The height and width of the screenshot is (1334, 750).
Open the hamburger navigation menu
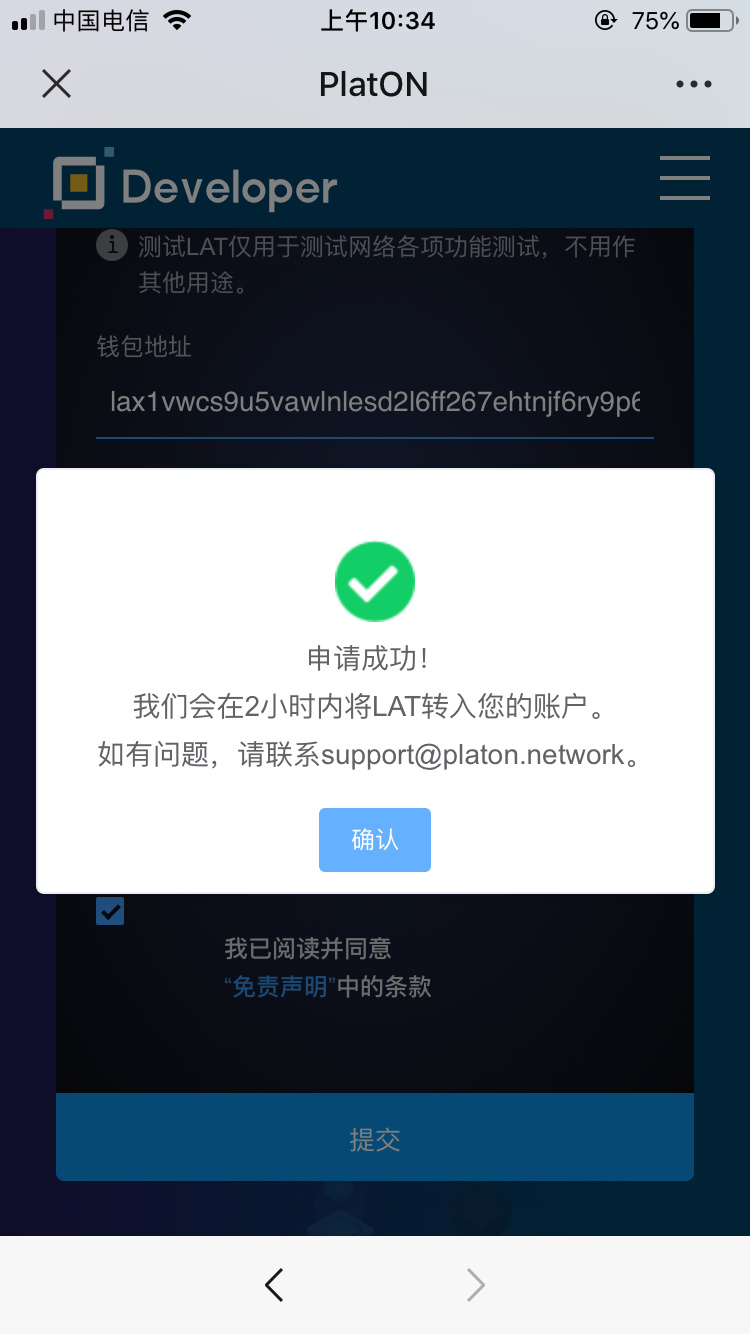(x=685, y=178)
